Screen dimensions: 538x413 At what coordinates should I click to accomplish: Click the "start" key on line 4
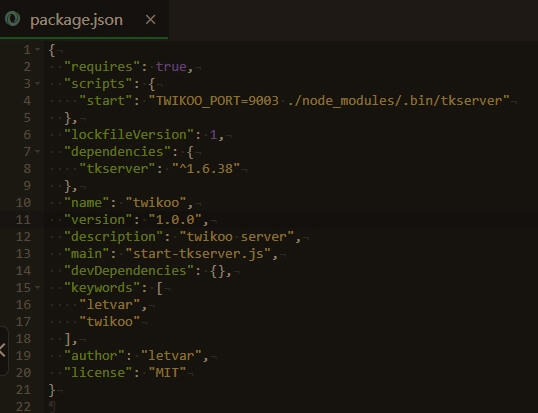[x=106, y=101]
